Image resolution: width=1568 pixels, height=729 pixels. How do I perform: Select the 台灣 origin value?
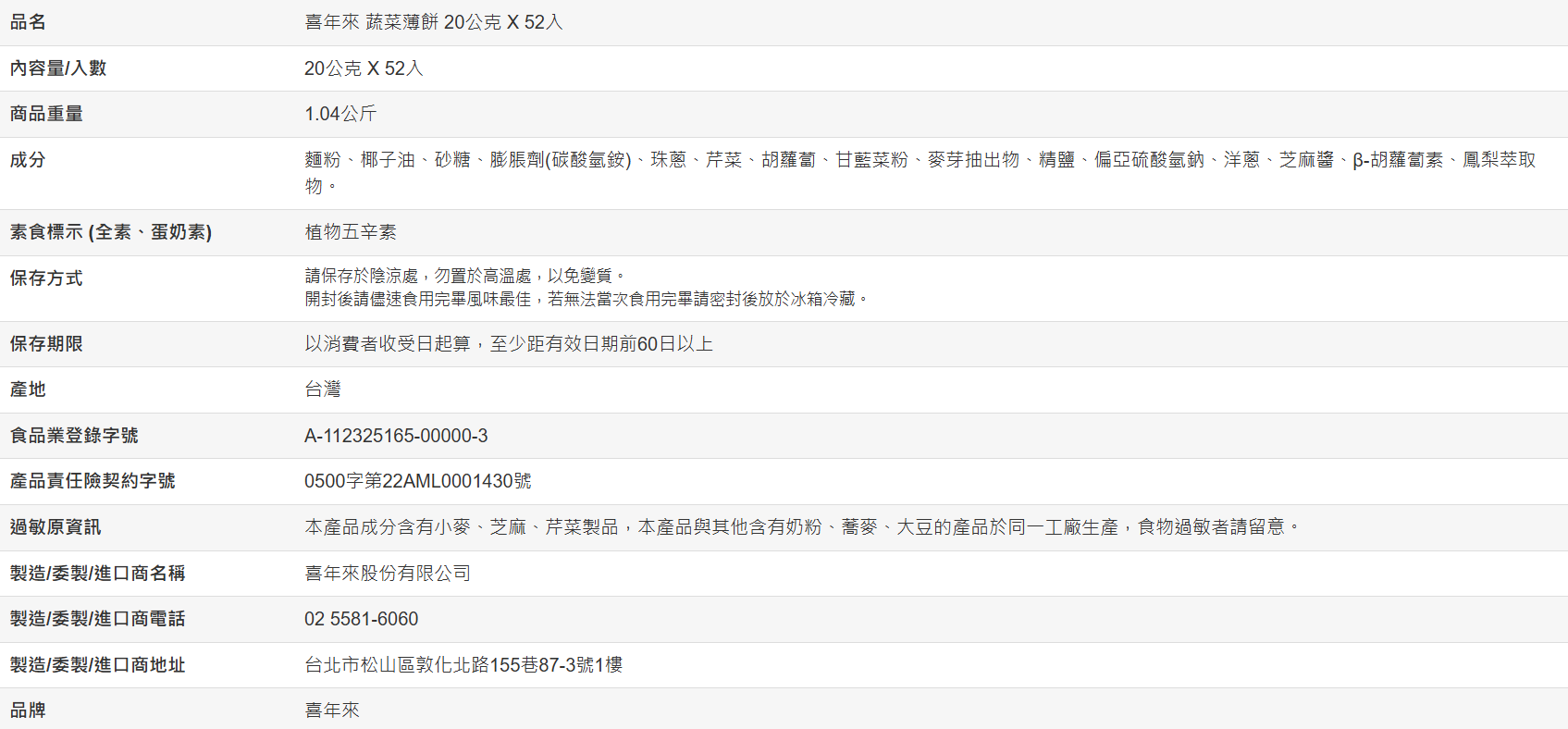coord(323,389)
